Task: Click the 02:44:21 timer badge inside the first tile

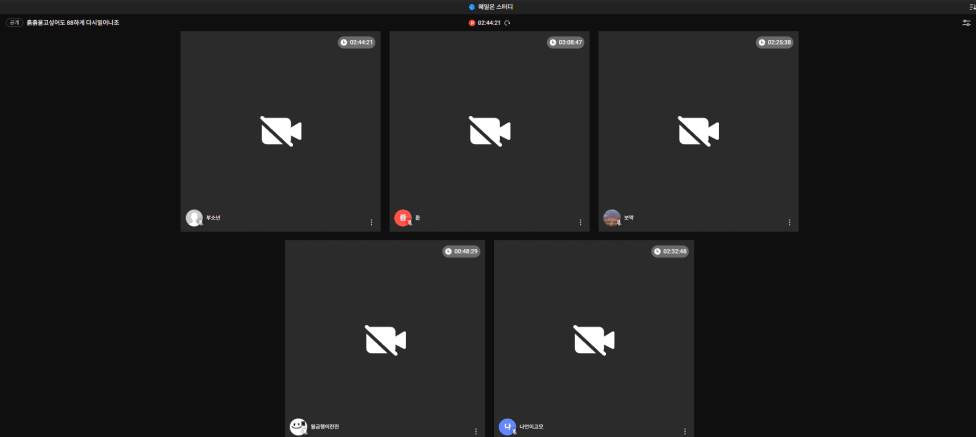Action: click(357, 42)
